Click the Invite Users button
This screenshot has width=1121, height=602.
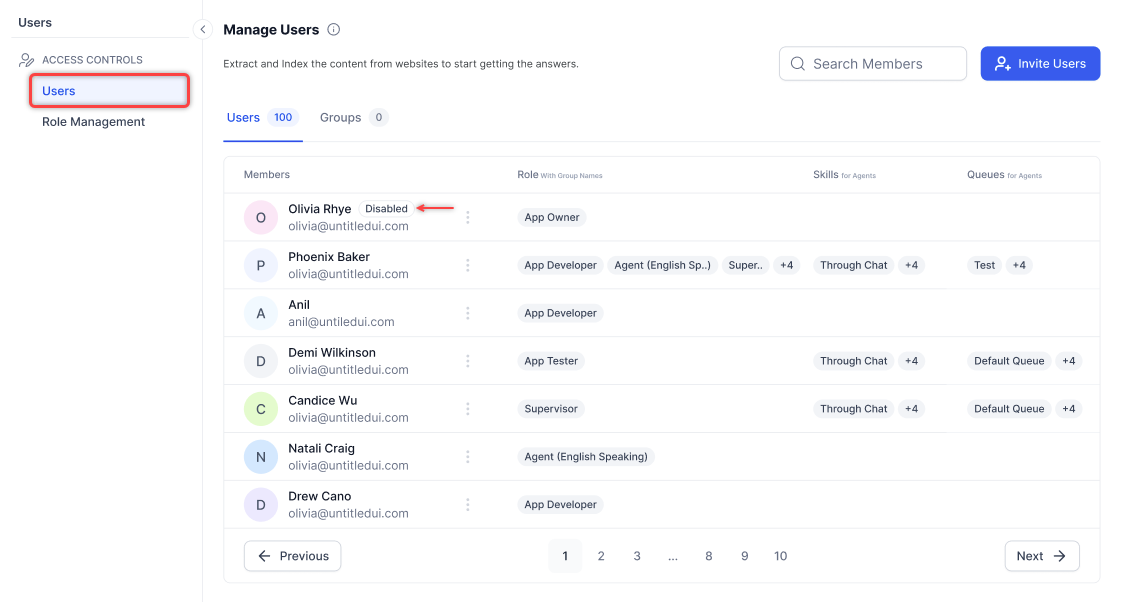tap(1040, 63)
